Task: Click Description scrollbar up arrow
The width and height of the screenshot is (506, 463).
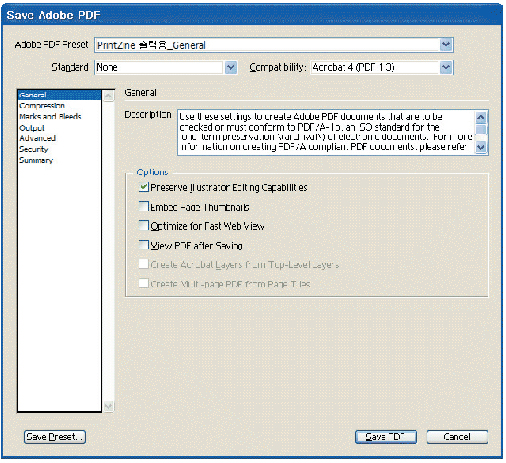Action: 481,117
